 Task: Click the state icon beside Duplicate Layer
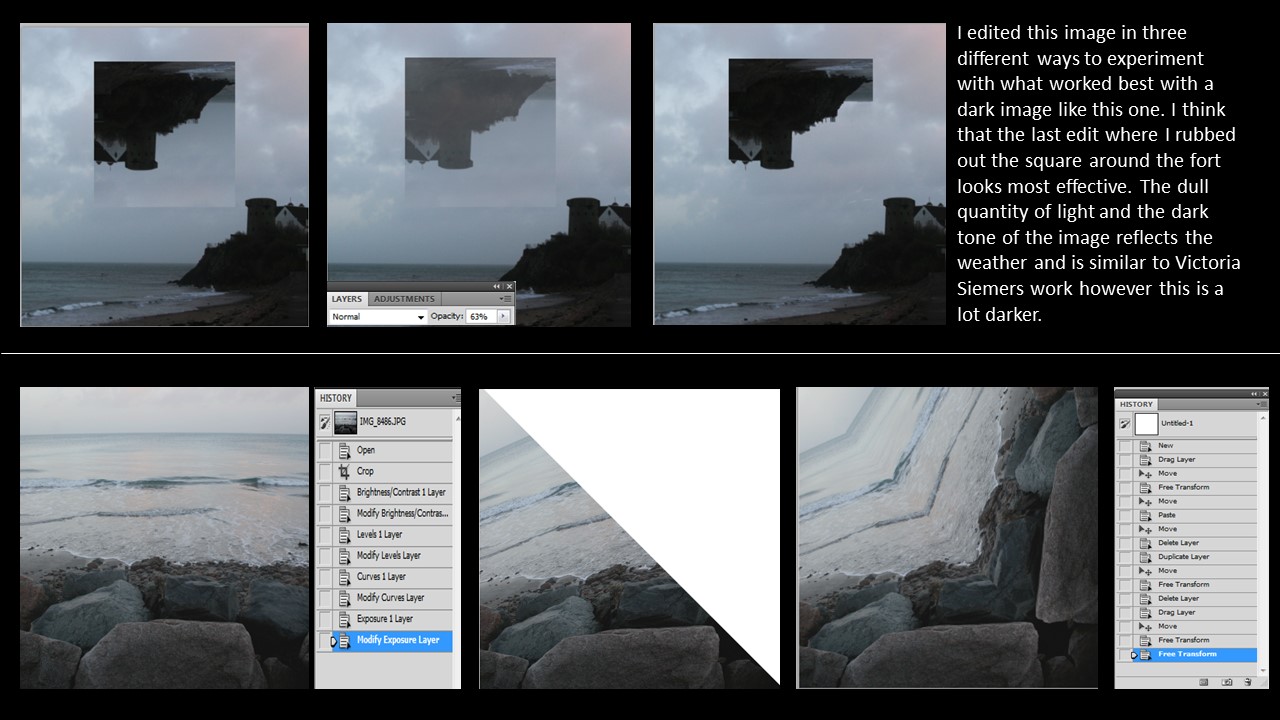pos(1145,557)
